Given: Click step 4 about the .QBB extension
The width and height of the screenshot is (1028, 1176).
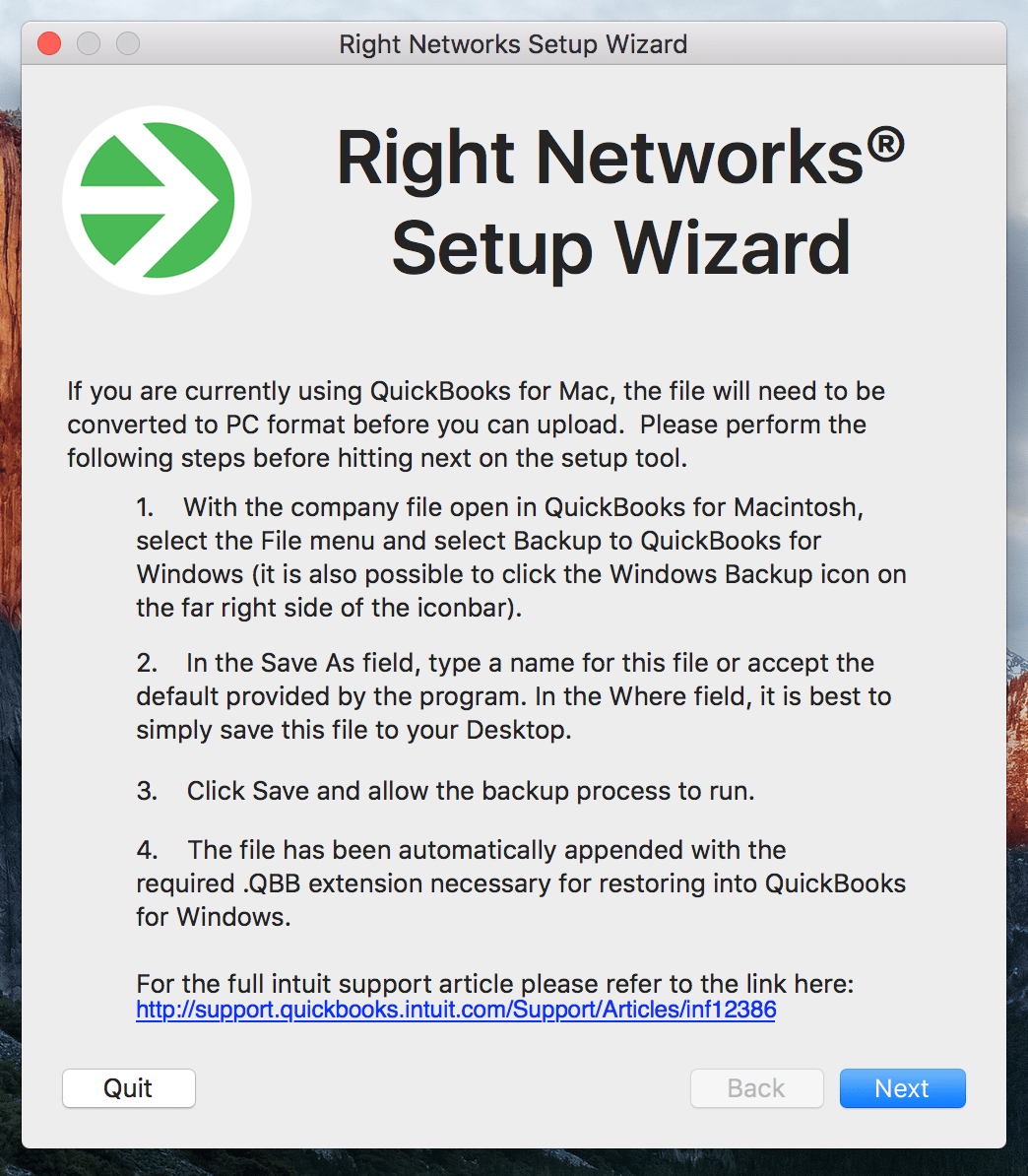Looking at the screenshot, I should coord(520,882).
